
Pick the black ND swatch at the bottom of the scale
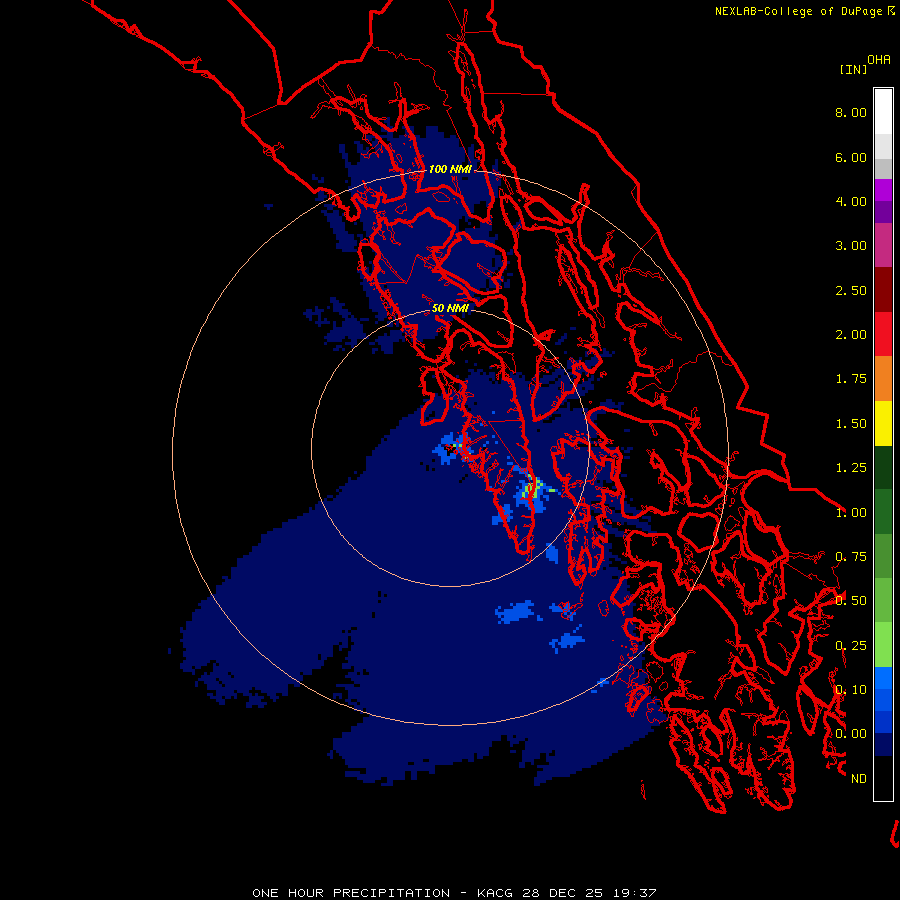[x=883, y=778]
